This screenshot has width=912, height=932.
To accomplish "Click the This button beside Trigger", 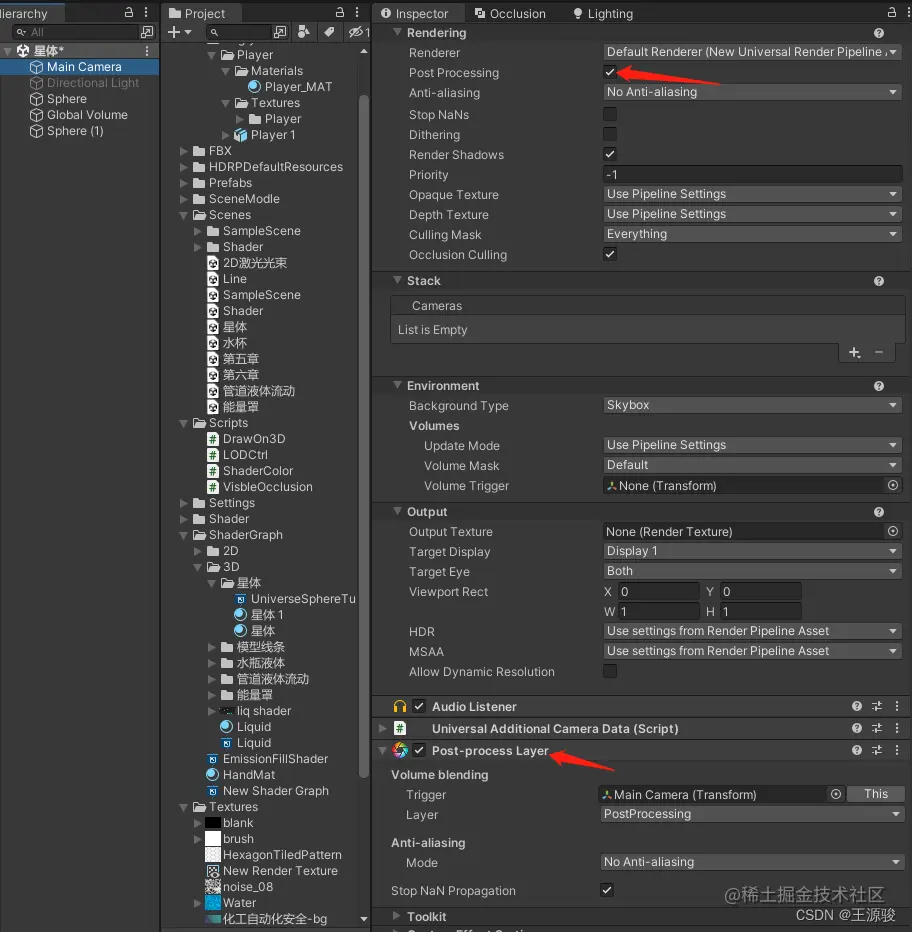I will (x=876, y=794).
